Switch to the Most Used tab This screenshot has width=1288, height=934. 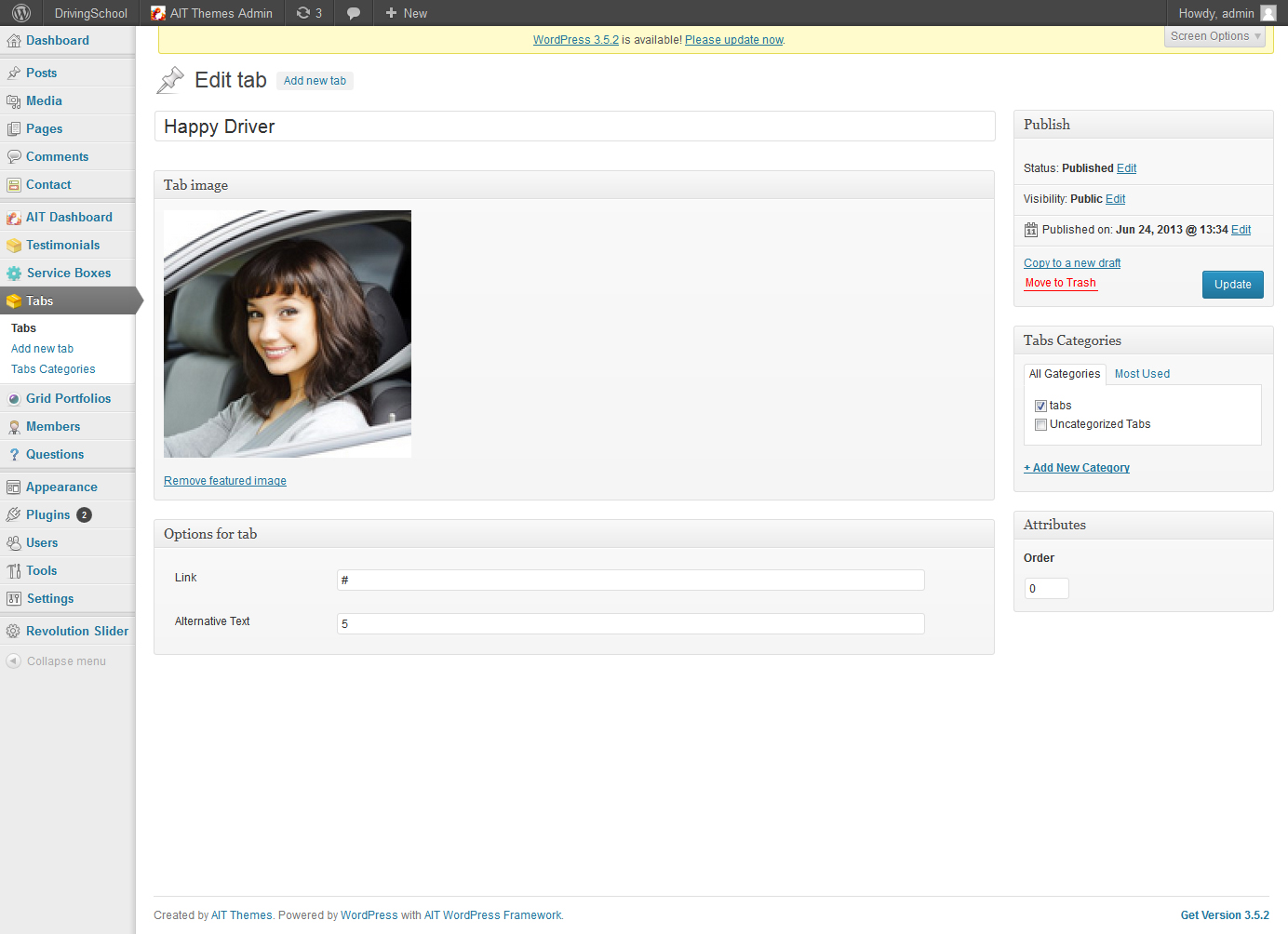(x=1142, y=374)
